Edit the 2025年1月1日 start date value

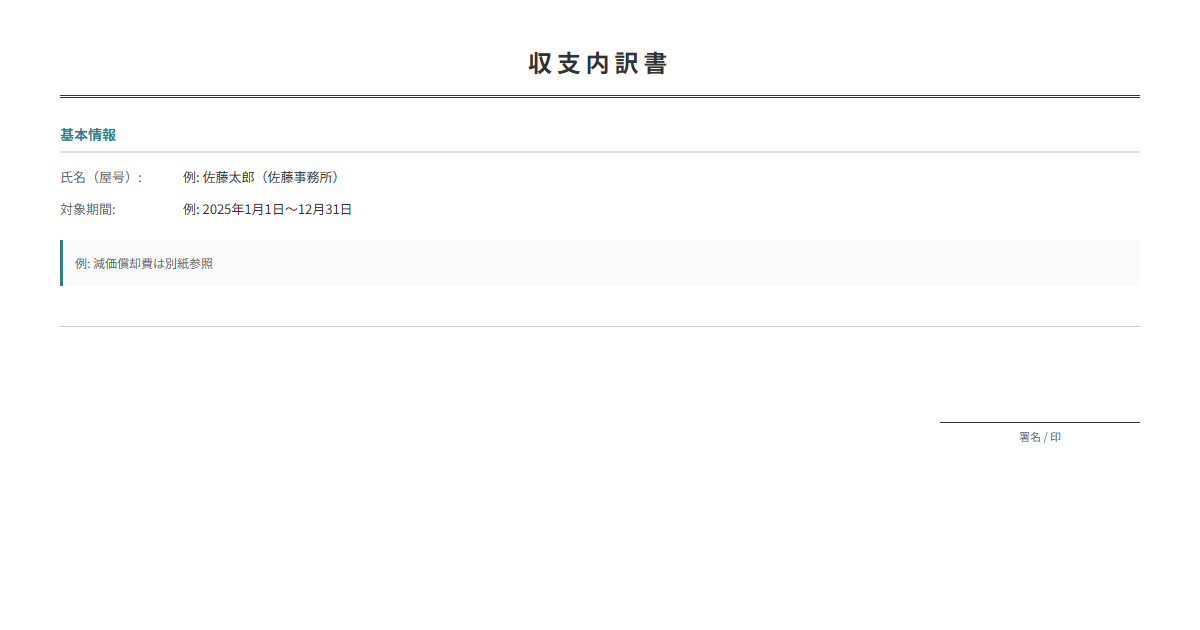point(237,210)
